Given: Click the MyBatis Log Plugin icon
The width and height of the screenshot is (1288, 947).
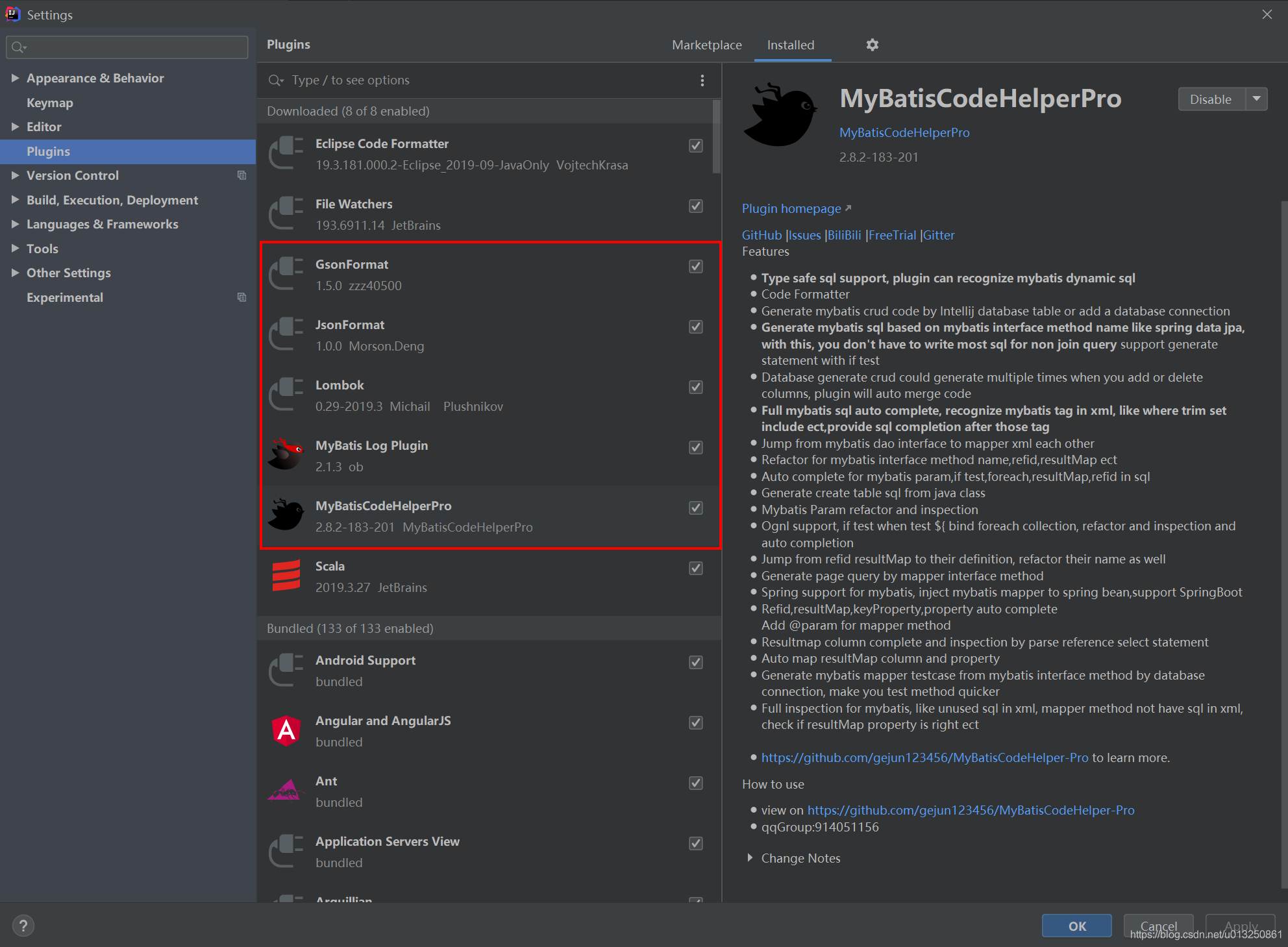Looking at the screenshot, I should coord(288,454).
